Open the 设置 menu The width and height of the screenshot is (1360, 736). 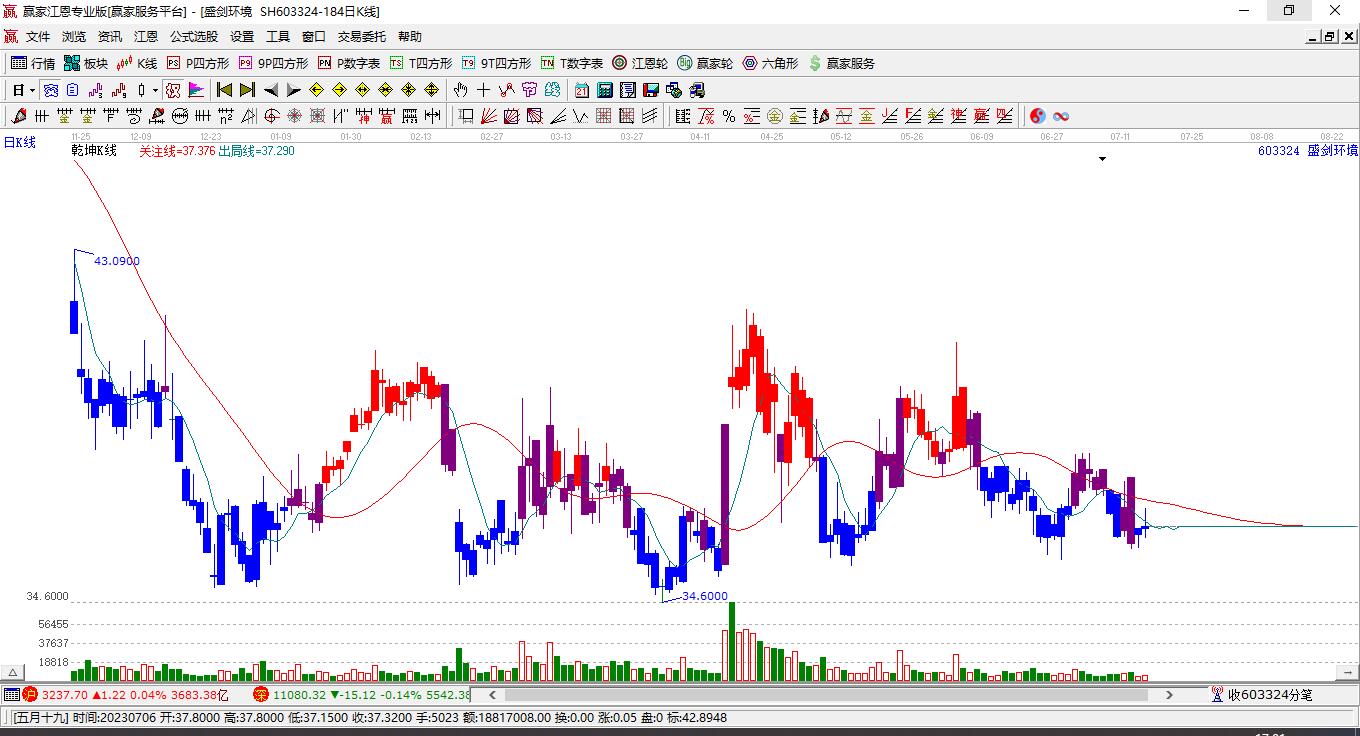click(242, 37)
